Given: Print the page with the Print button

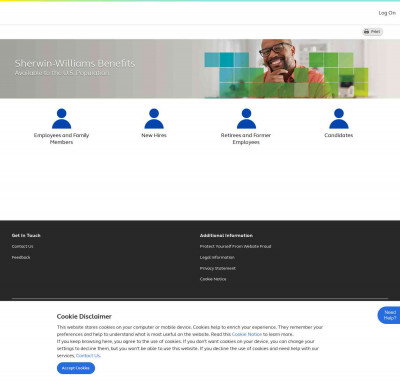Looking at the screenshot, I should pyautogui.click(x=372, y=32).
